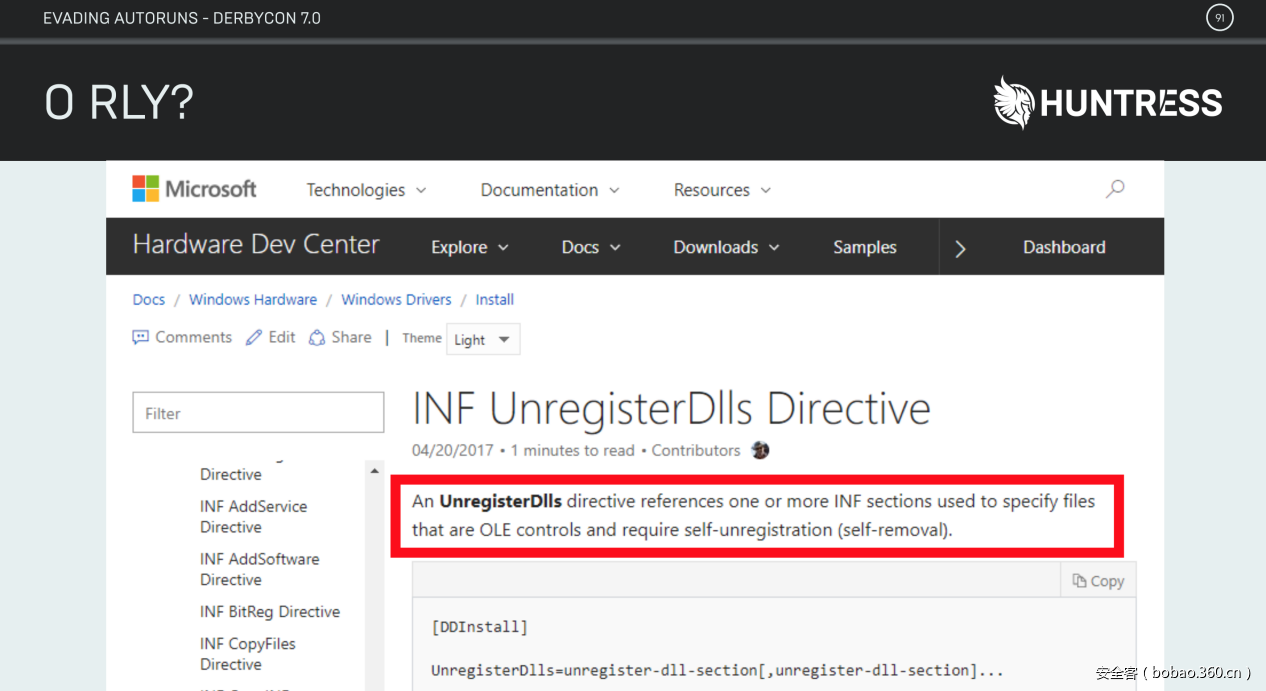
Task: Click the Microsoft logo
Action: pos(194,189)
